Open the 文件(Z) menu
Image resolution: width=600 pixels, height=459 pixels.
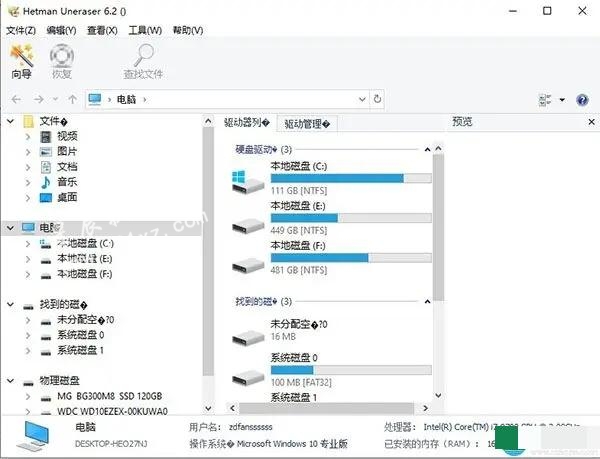(x=21, y=31)
